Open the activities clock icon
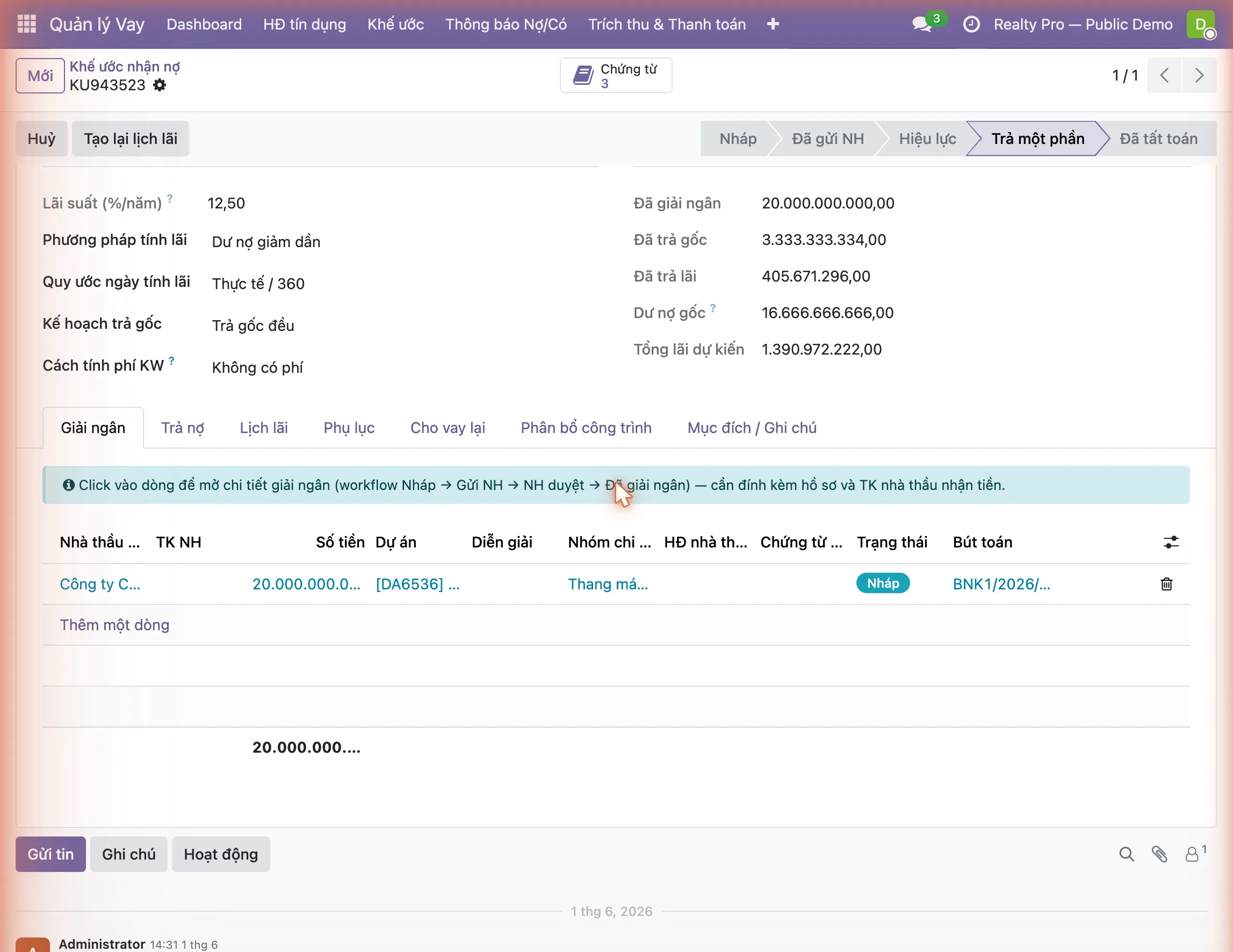This screenshot has width=1233, height=952. coord(971,24)
